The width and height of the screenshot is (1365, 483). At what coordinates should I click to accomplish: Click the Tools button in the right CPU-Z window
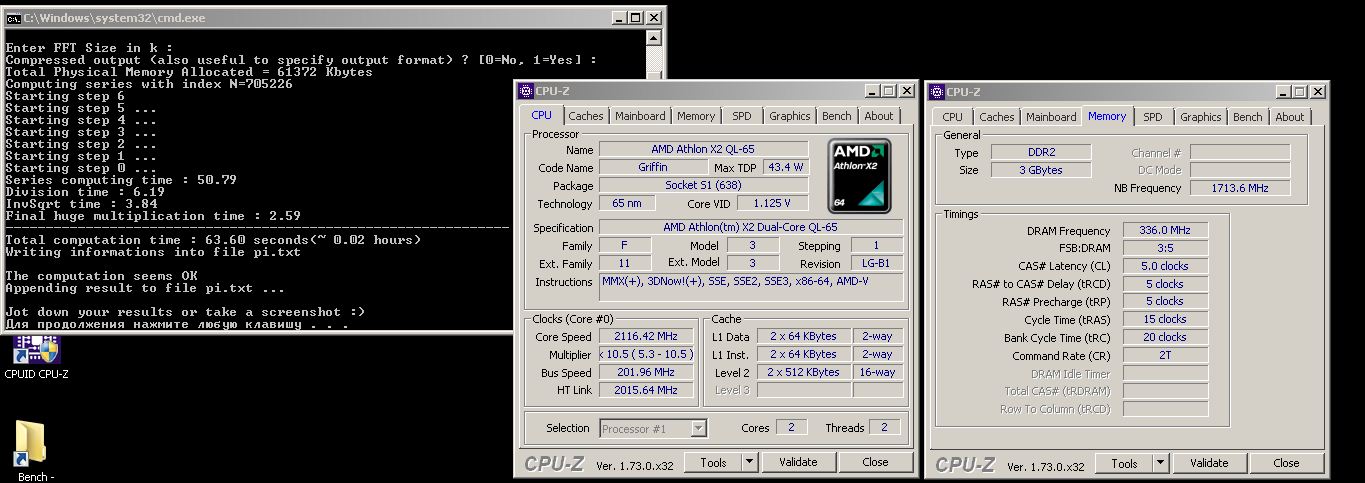(x=1124, y=463)
